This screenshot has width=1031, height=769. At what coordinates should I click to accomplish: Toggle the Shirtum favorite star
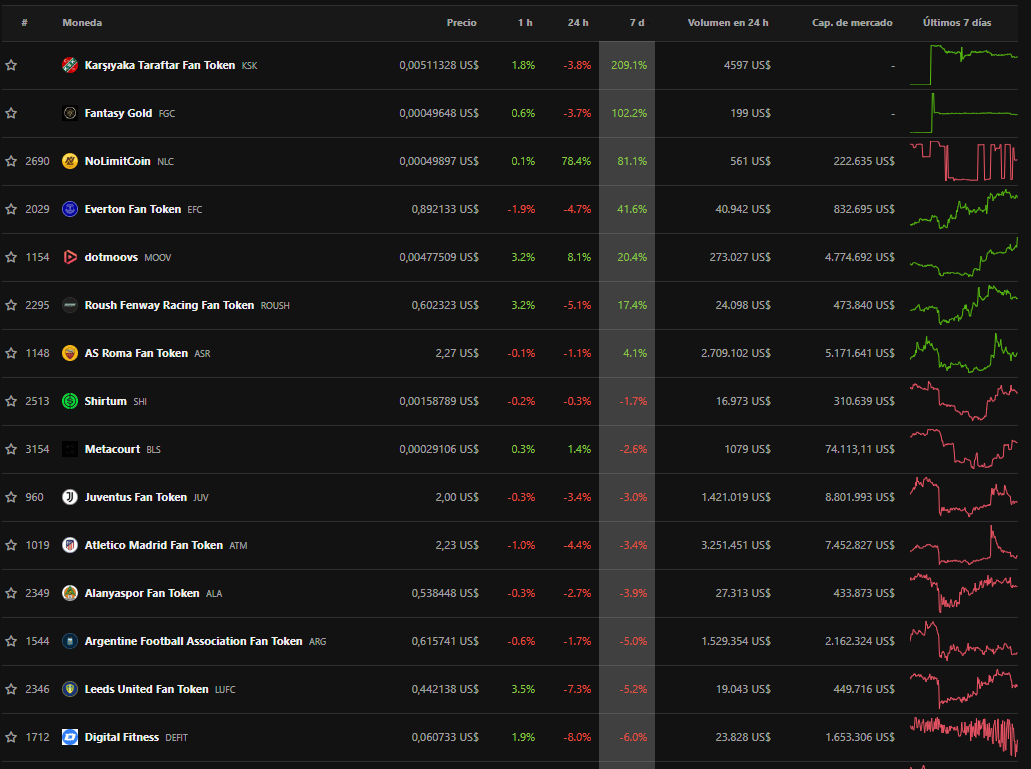(x=11, y=401)
